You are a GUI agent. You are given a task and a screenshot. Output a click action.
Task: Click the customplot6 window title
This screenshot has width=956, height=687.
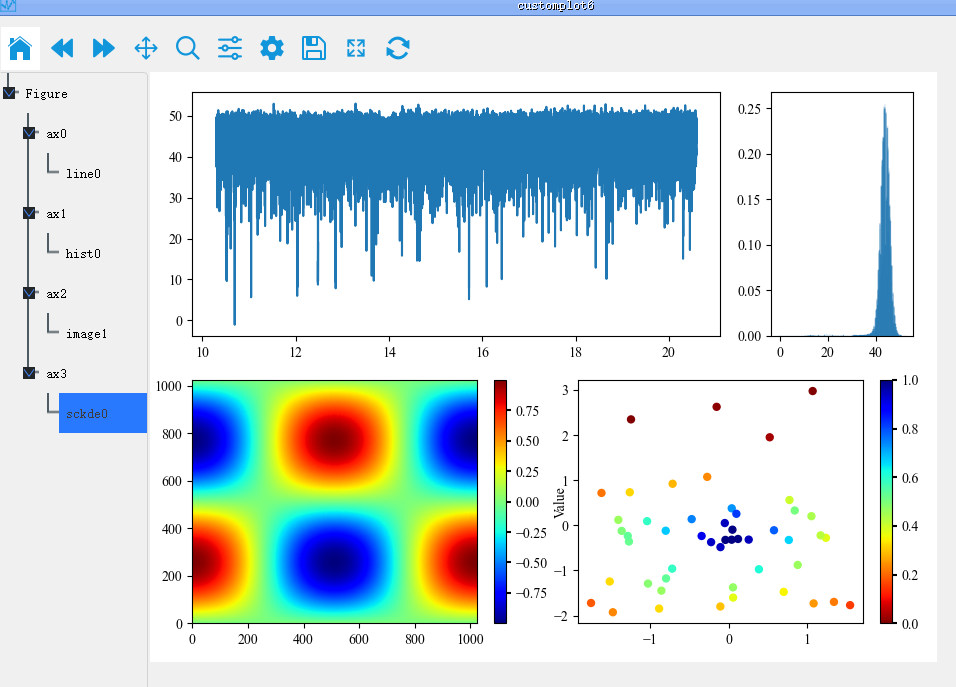tap(555, 6)
